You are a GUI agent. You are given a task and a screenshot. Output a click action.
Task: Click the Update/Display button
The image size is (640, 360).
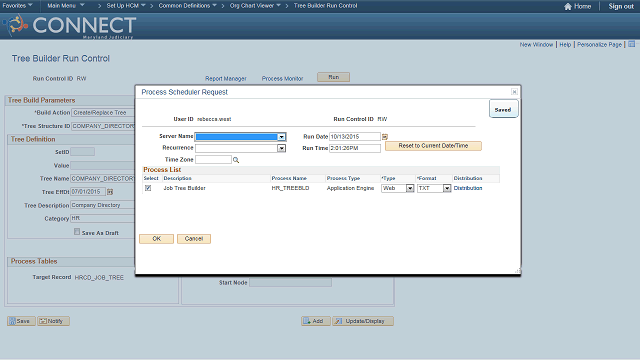tap(363, 321)
